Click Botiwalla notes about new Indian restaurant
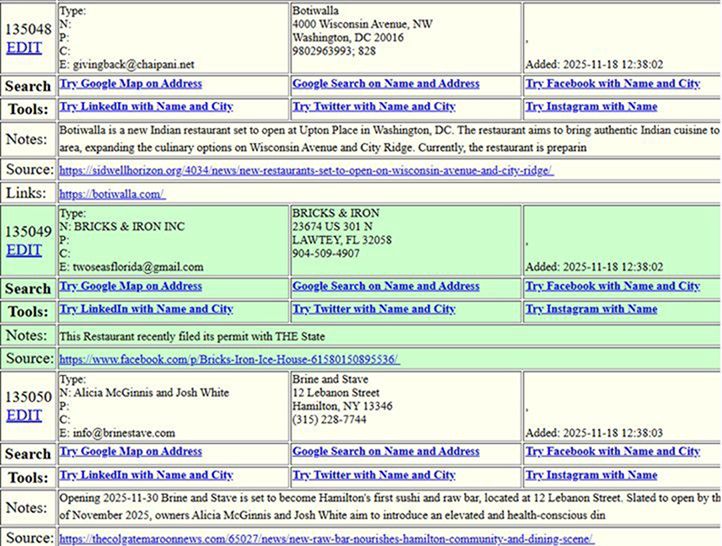The width and height of the screenshot is (722, 546). pyautogui.click(x=390, y=139)
